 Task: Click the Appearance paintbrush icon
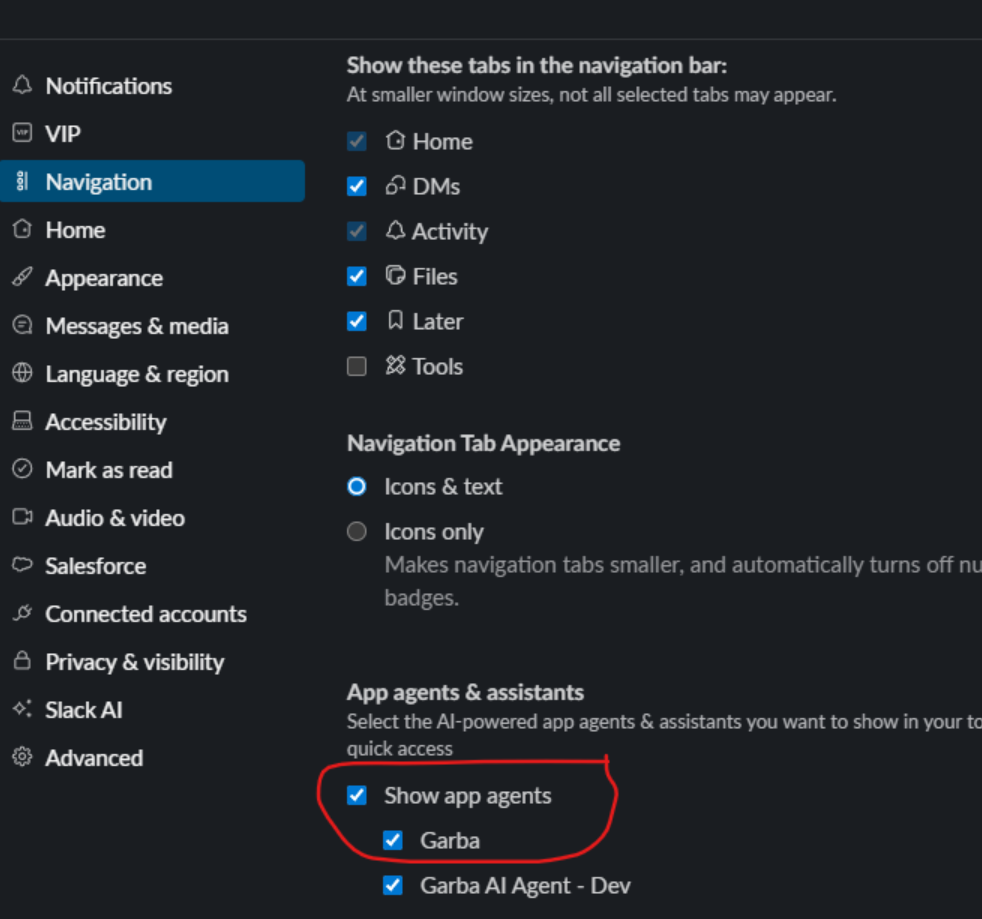click(22, 278)
